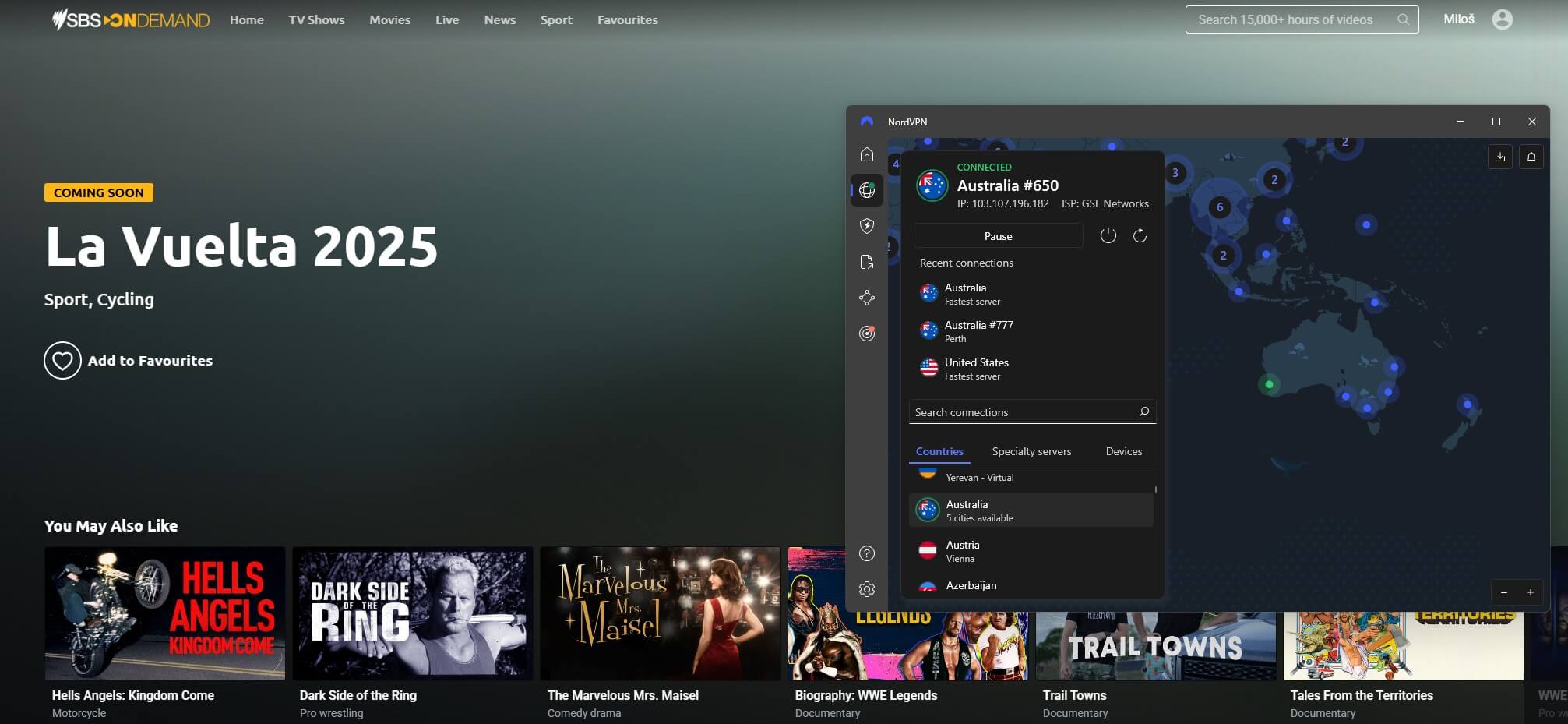
Task: Switch to the Devices tab
Action: (1124, 451)
